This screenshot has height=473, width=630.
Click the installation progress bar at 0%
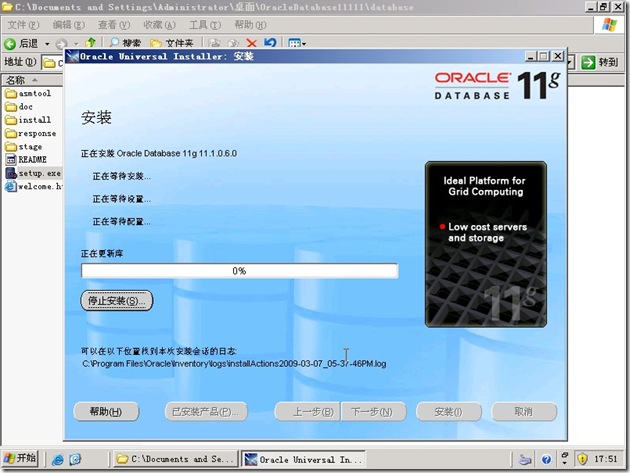coord(239,271)
